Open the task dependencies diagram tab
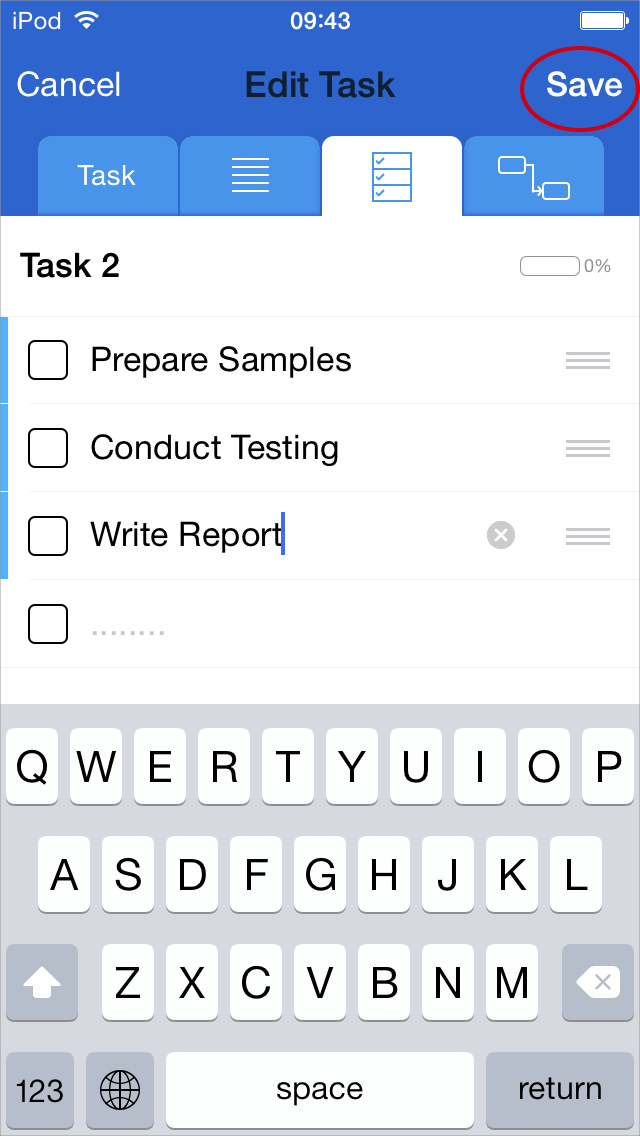 point(533,176)
